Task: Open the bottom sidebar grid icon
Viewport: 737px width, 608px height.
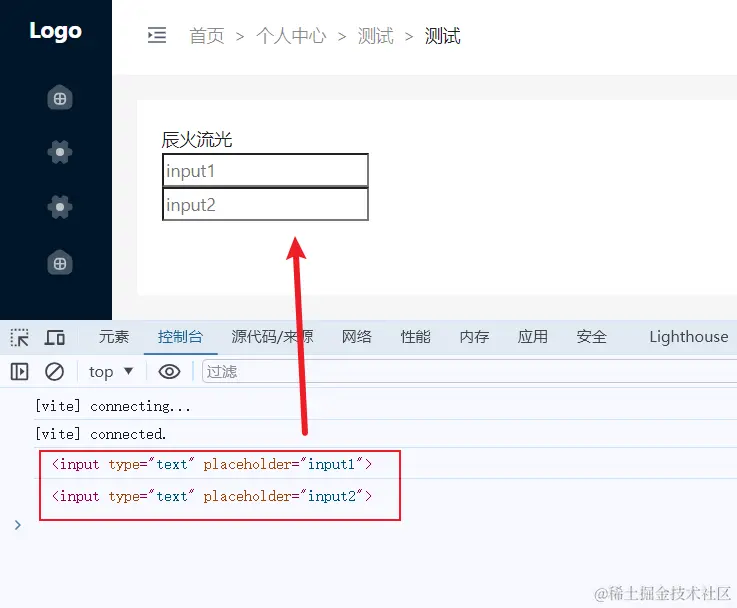Action: [60, 263]
